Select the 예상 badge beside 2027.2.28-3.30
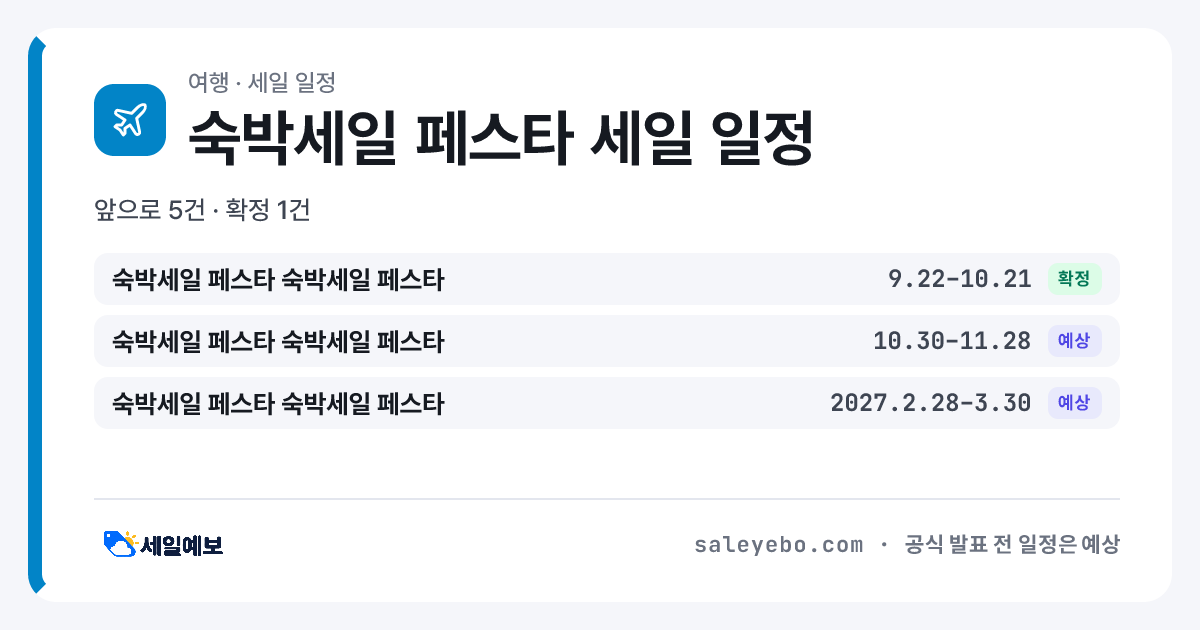 (x=1074, y=403)
